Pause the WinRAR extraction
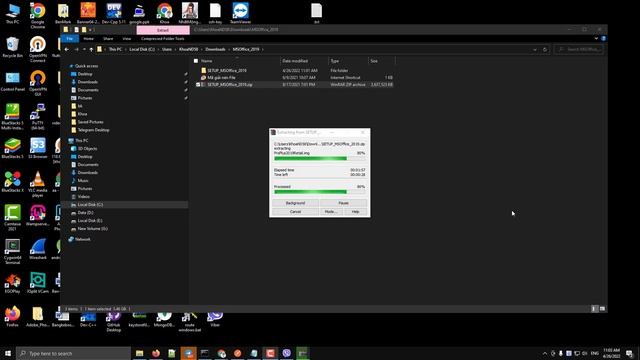The width and height of the screenshot is (640, 360). coord(343,203)
